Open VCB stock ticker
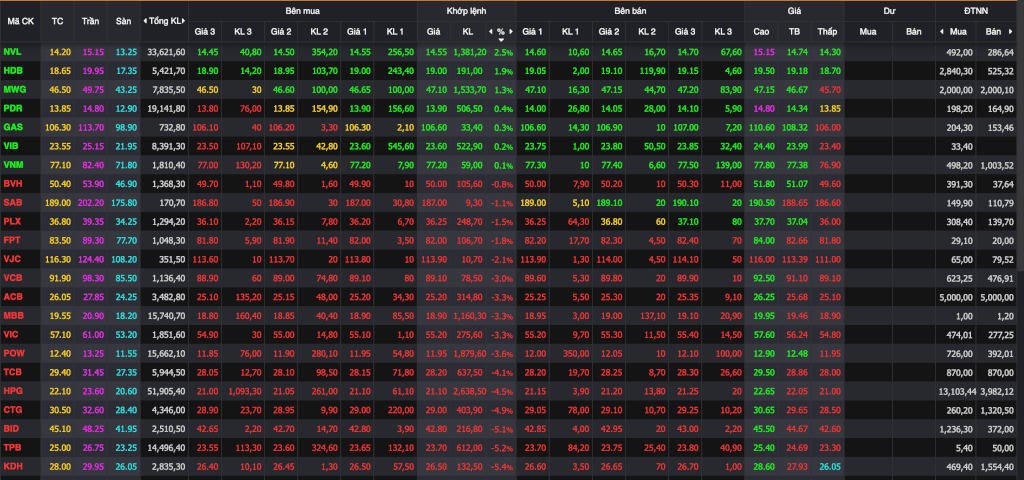 click(x=13, y=278)
